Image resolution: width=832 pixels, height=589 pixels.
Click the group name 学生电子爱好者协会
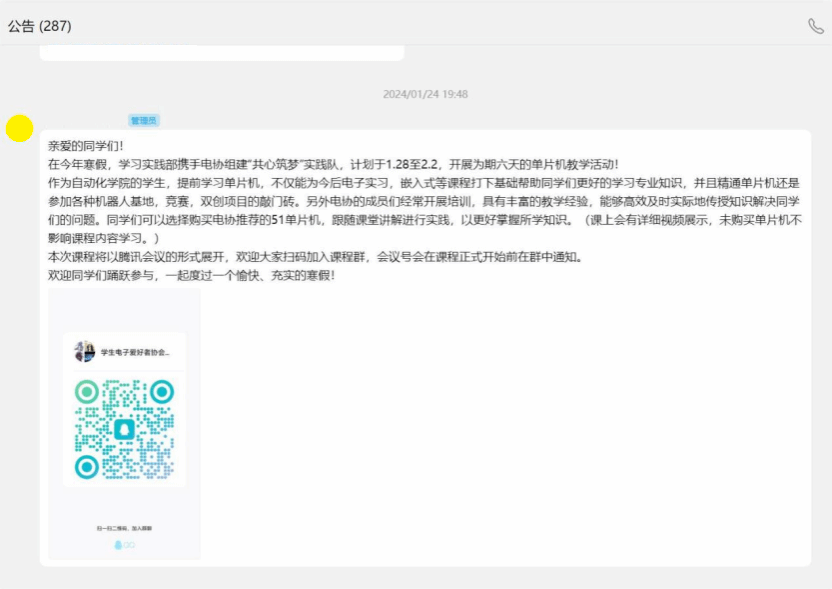[135, 352]
